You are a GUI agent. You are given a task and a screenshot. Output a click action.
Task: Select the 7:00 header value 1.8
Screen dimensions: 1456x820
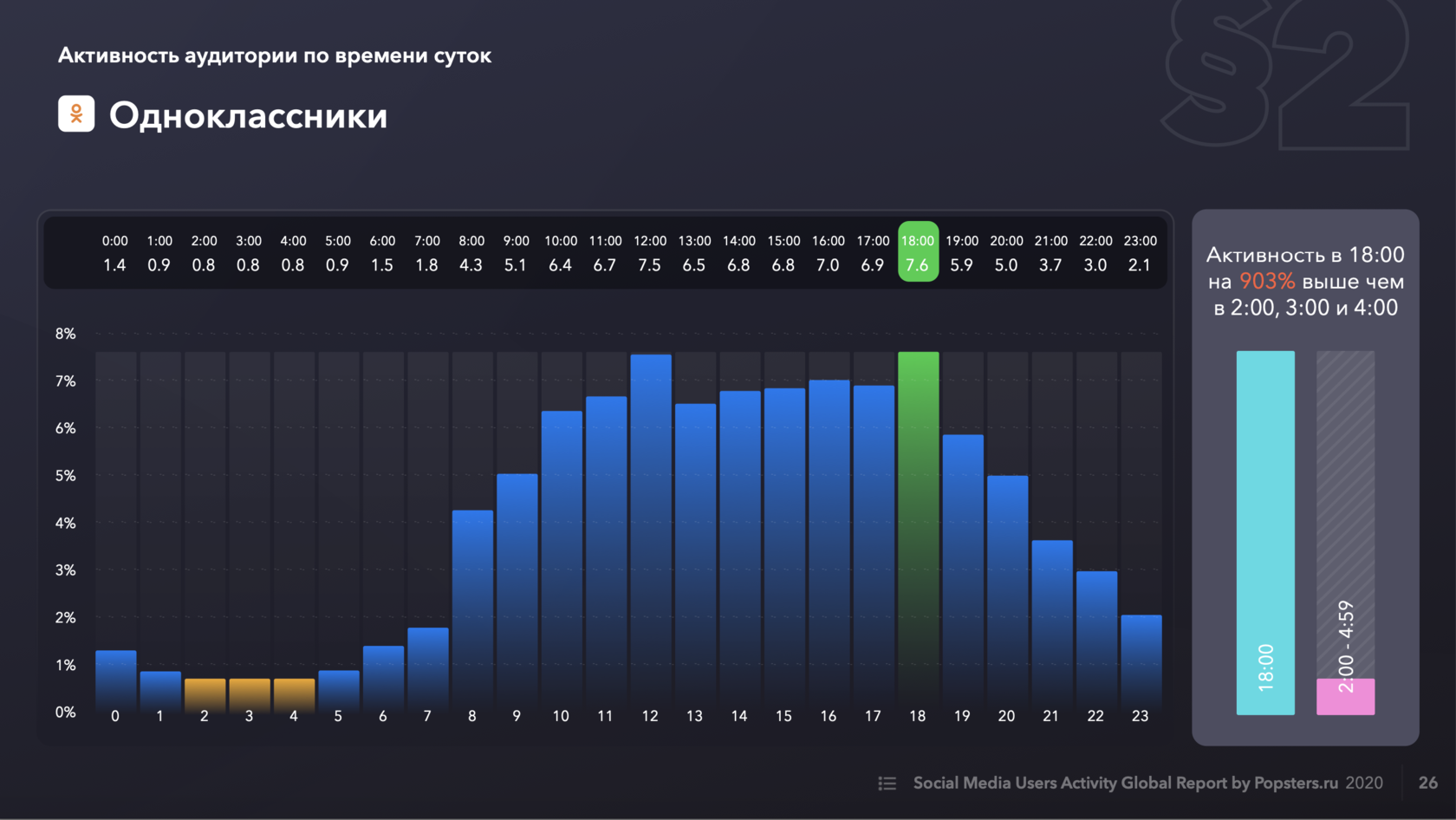426,265
